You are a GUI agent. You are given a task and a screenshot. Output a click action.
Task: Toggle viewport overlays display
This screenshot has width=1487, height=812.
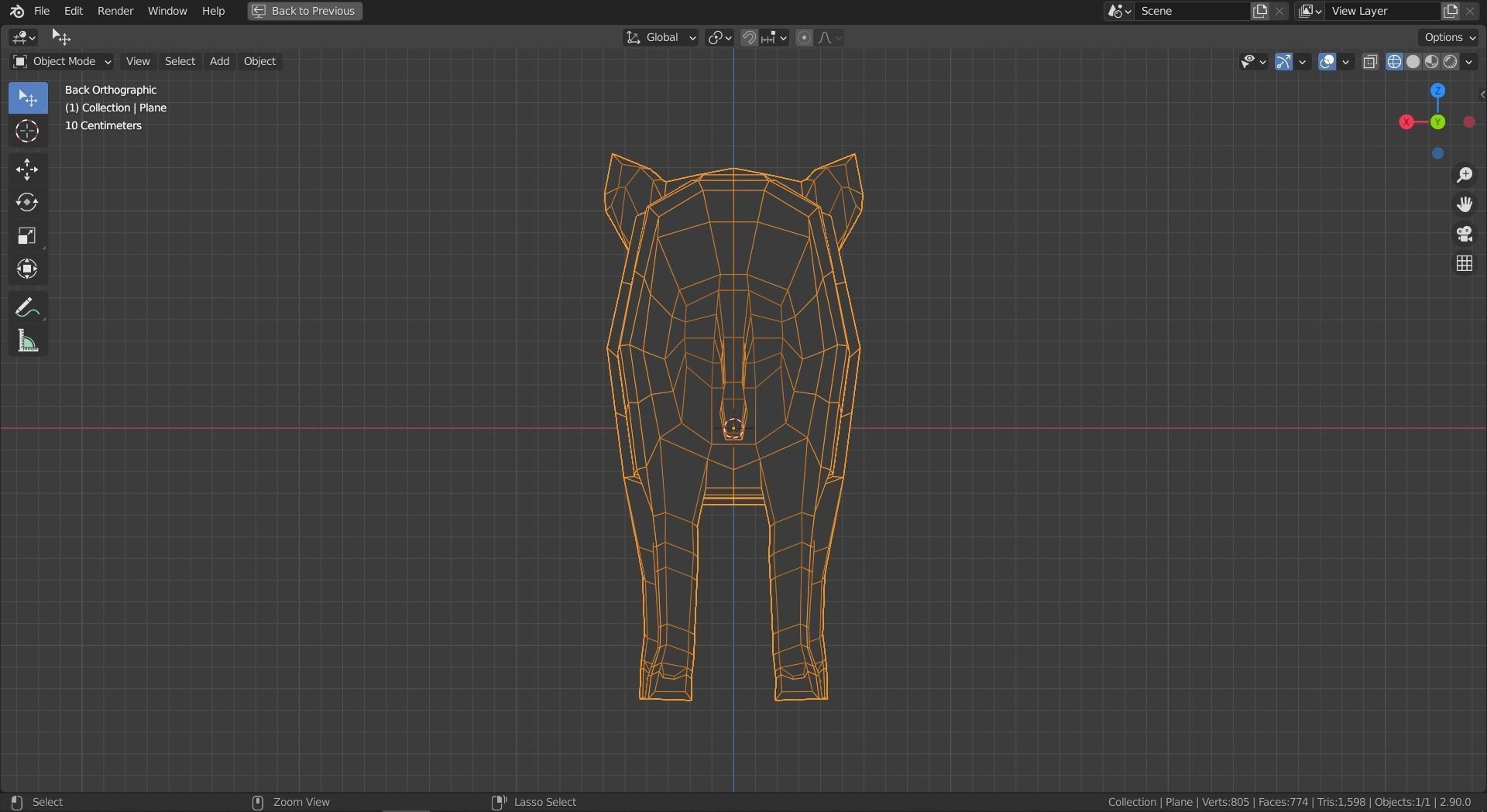[1327, 62]
